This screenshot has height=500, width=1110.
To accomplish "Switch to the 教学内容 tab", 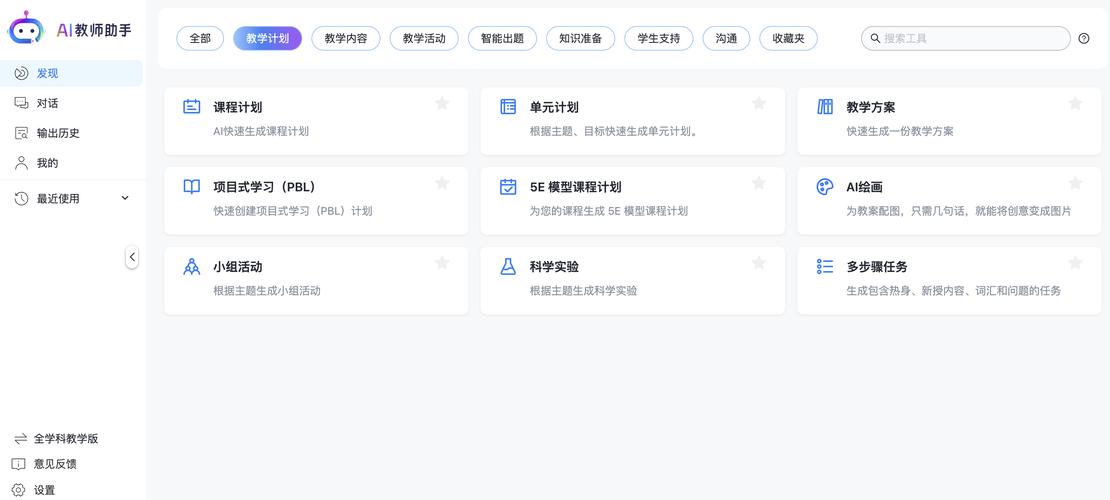I will pos(346,39).
